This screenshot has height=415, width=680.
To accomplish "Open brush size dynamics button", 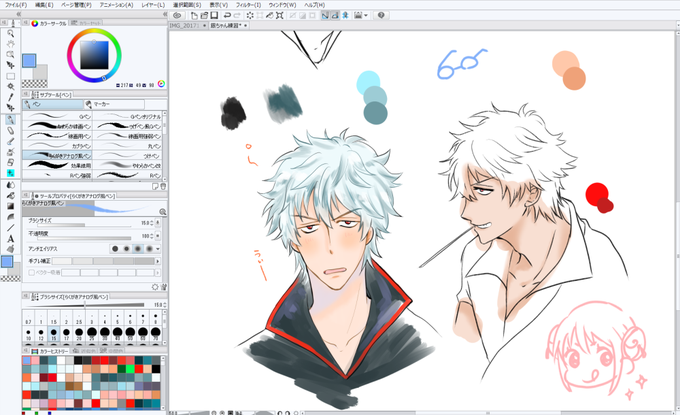I will pyautogui.click(x=158, y=223).
